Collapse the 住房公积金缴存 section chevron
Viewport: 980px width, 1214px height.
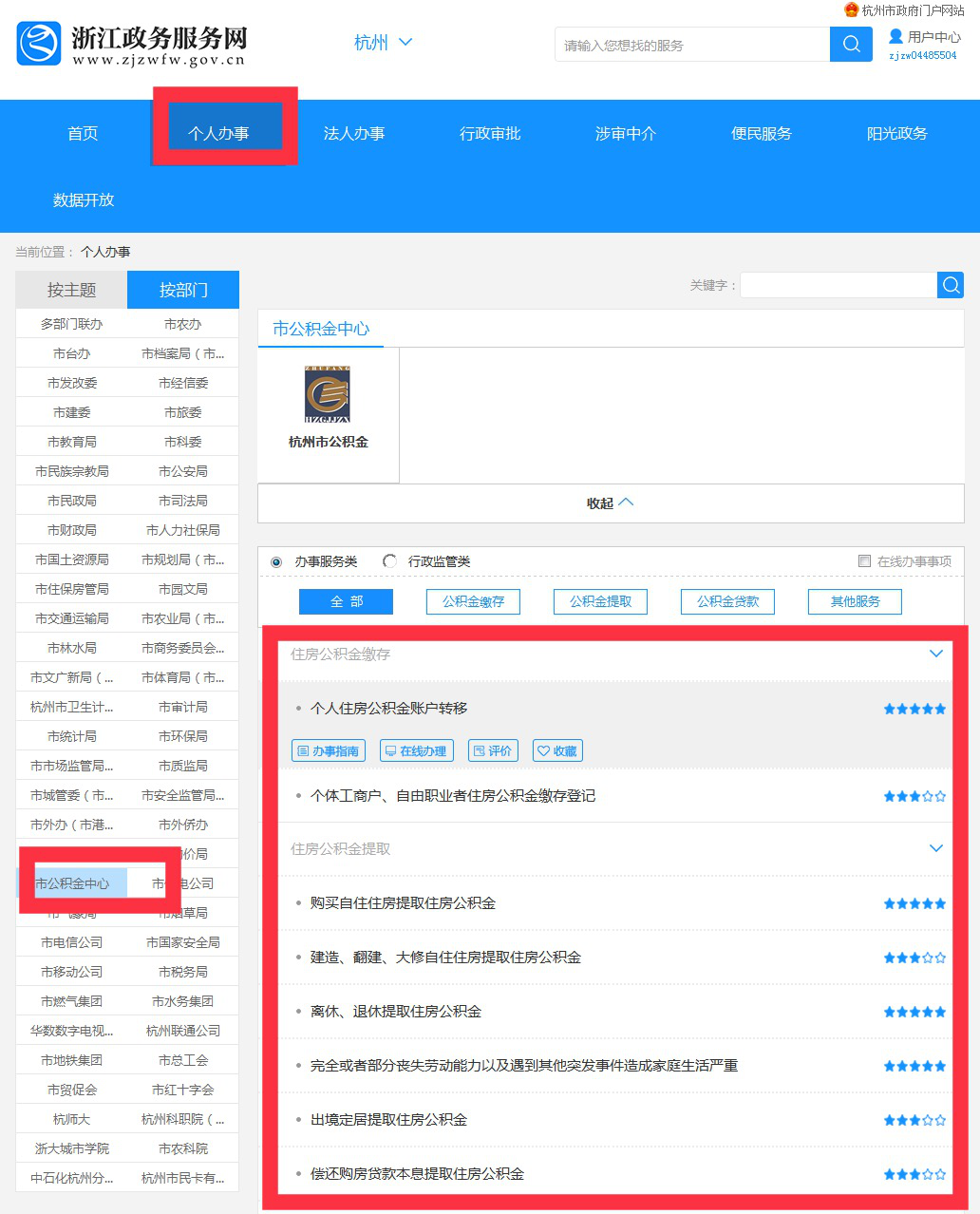point(937,654)
